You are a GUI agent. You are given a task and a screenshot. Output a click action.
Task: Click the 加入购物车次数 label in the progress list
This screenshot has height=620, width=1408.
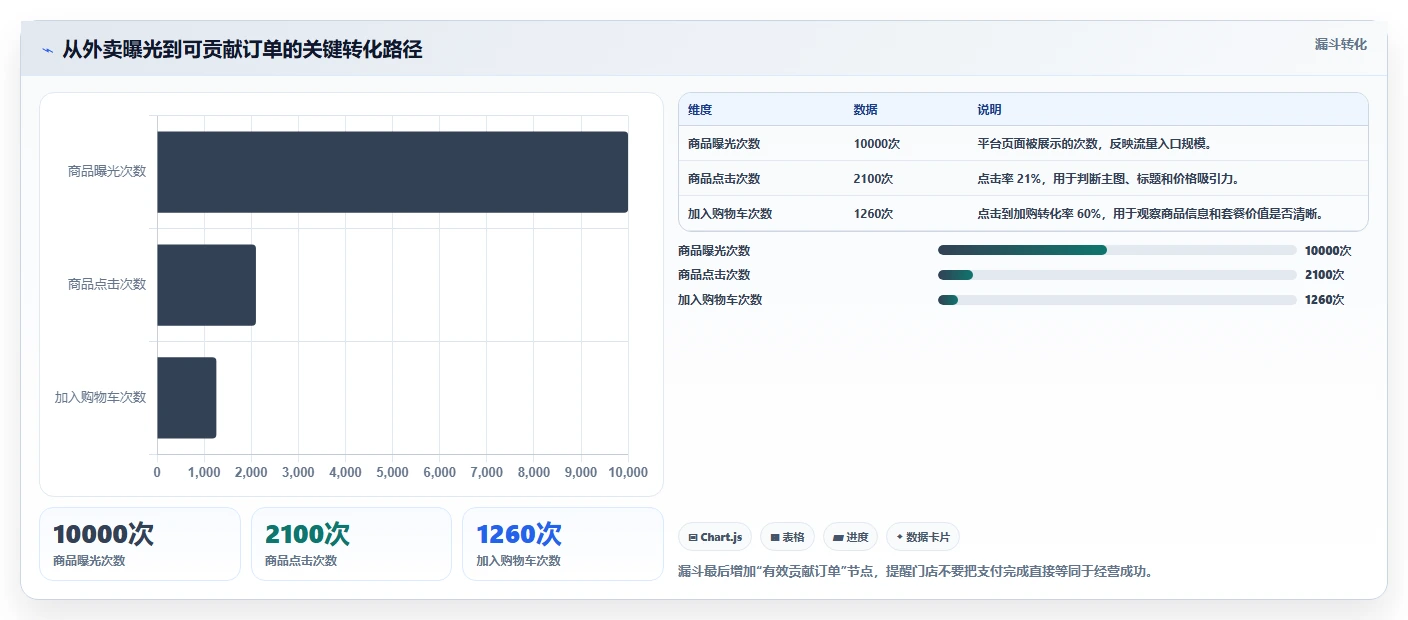(720, 300)
